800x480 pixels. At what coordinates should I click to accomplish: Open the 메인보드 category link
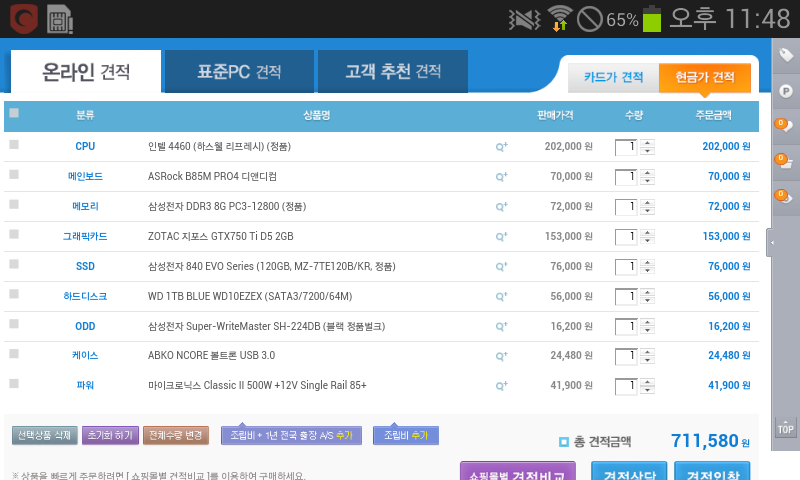click(85, 176)
